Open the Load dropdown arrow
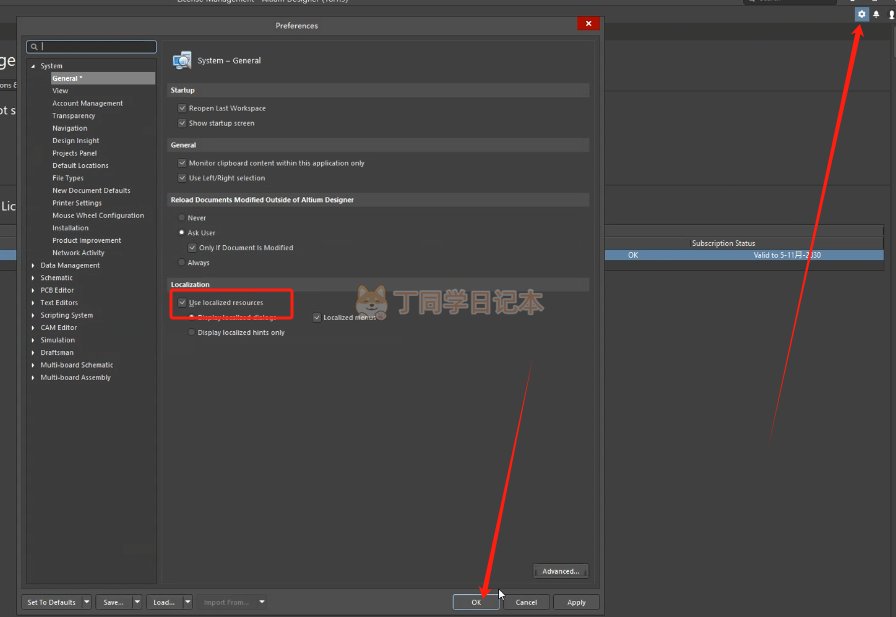 tap(187, 602)
